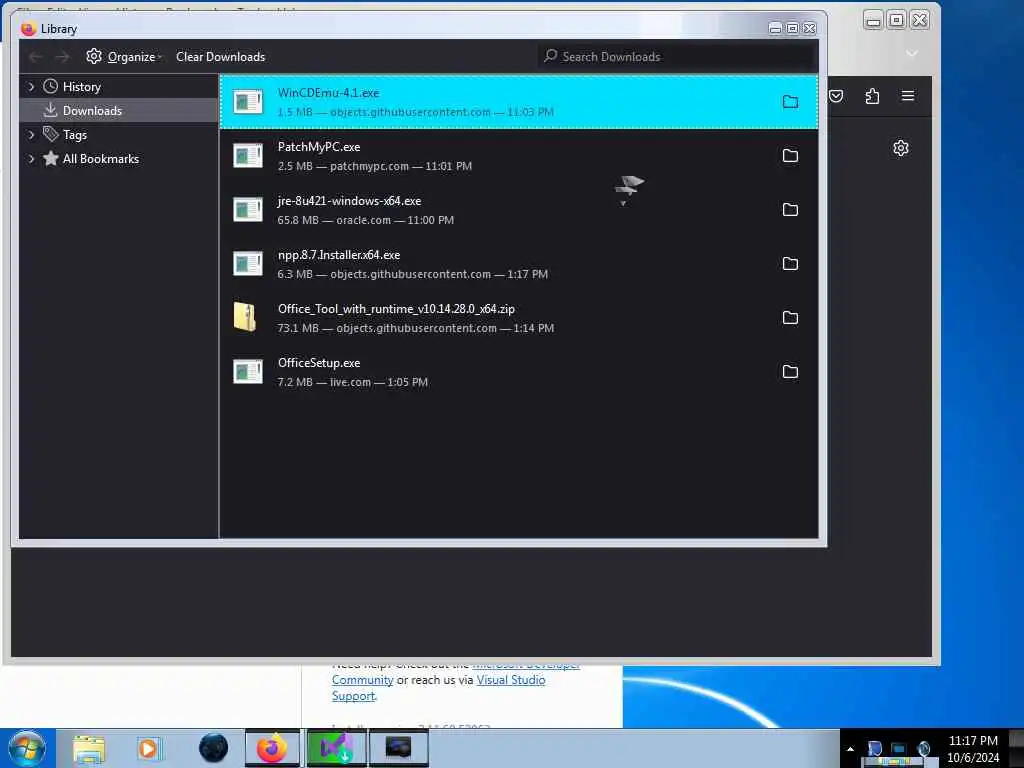Switch to Firefox on the taskbar
This screenshot has width=1024, height=768.
coord(272,748)
